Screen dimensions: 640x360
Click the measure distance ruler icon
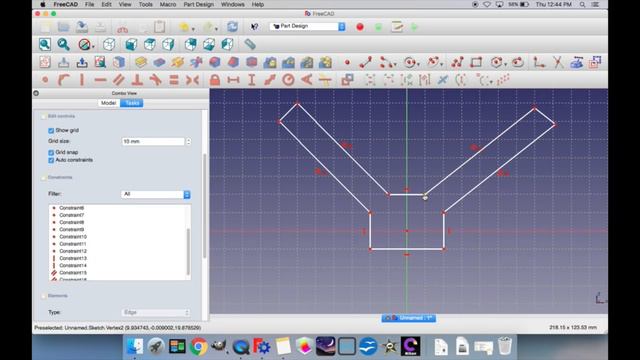coord(250,44)
